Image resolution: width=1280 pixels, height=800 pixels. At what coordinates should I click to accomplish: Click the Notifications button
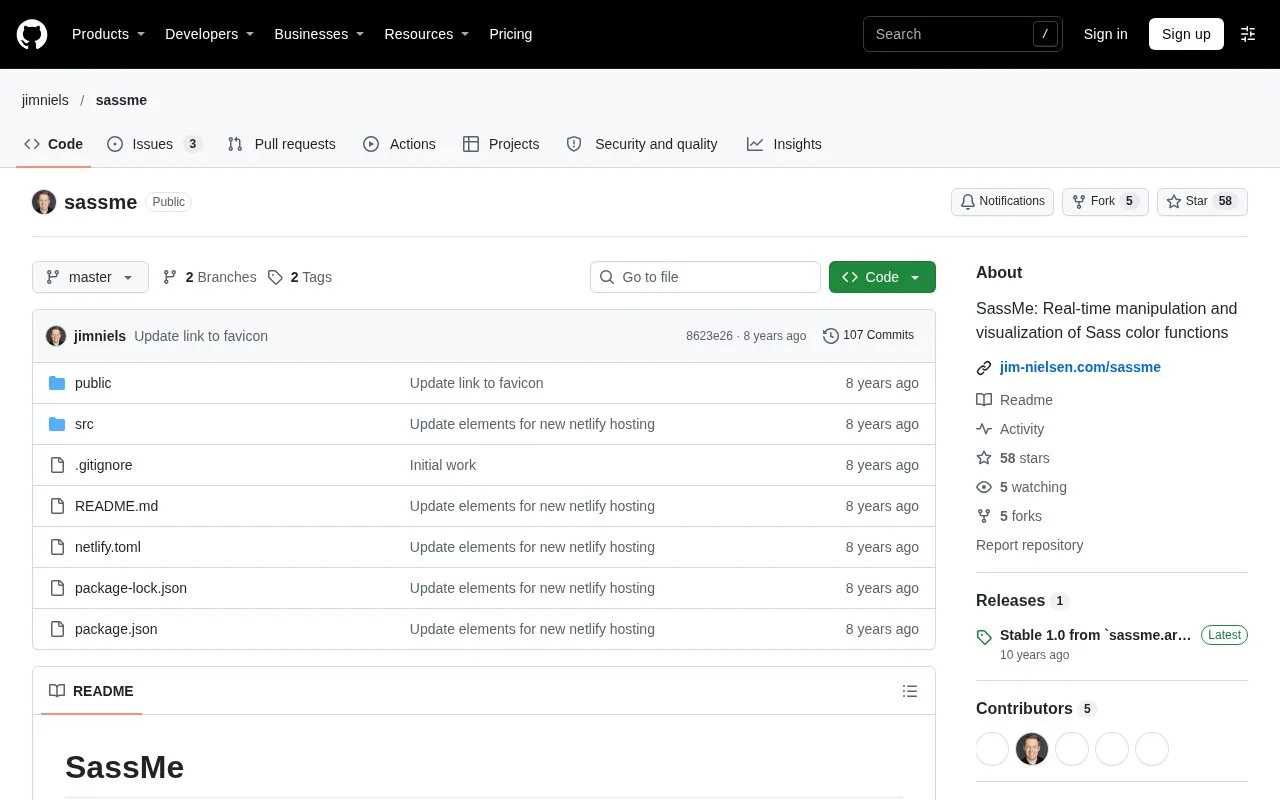pos(1002,201)
